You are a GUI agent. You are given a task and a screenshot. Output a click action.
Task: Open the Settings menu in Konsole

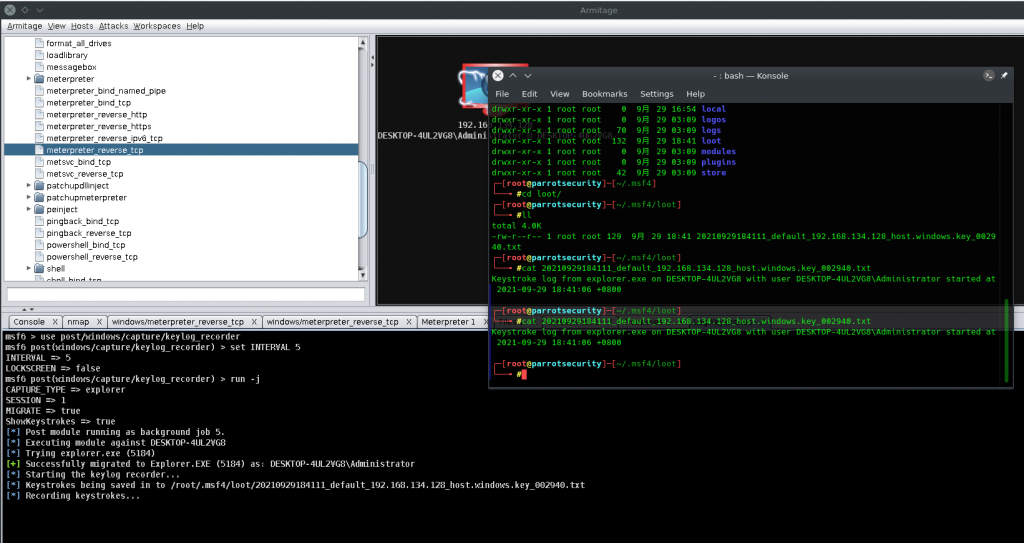point(656,94)
